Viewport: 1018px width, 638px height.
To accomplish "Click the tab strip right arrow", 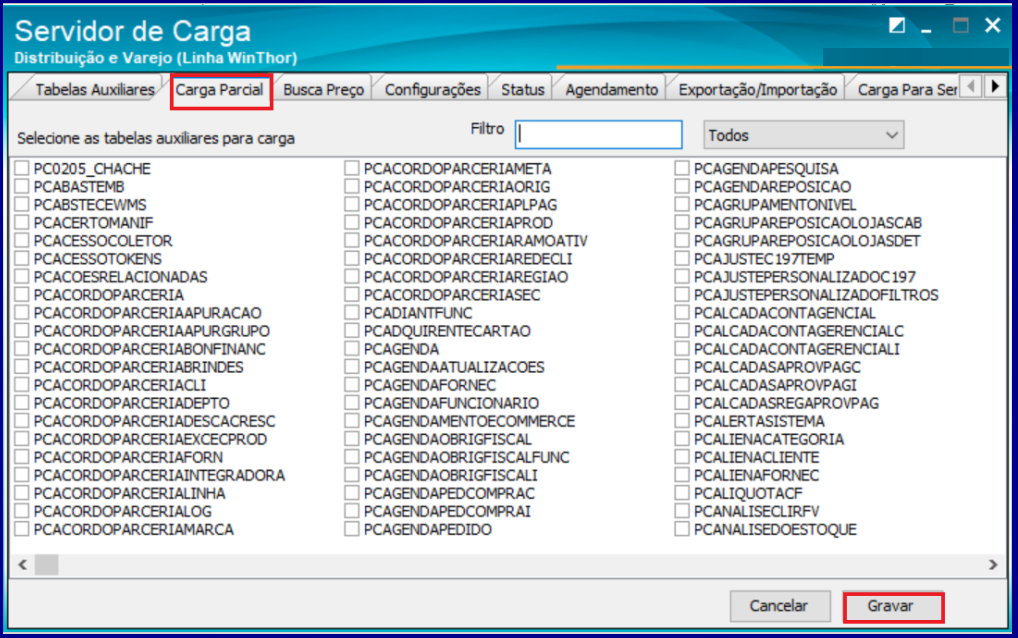I will click(995, 86).
